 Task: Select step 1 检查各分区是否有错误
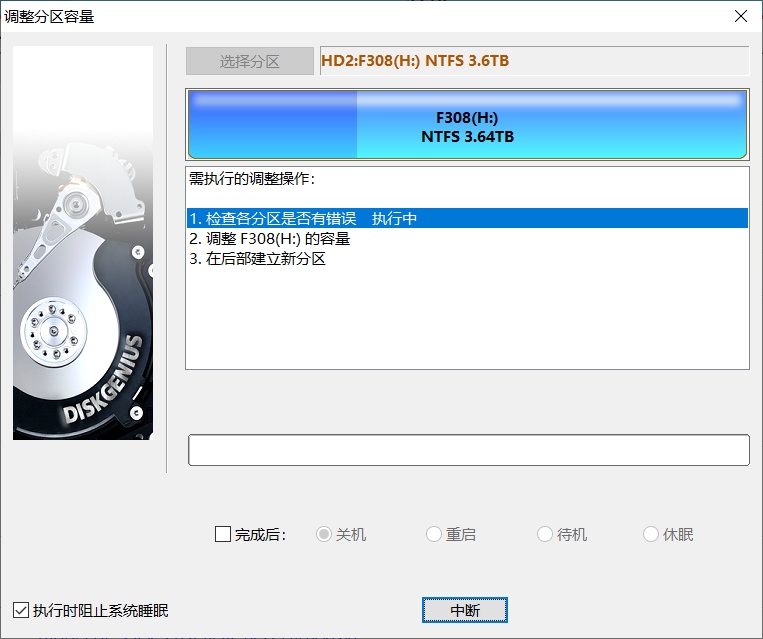pyautogui.click(x=467, y=218)
